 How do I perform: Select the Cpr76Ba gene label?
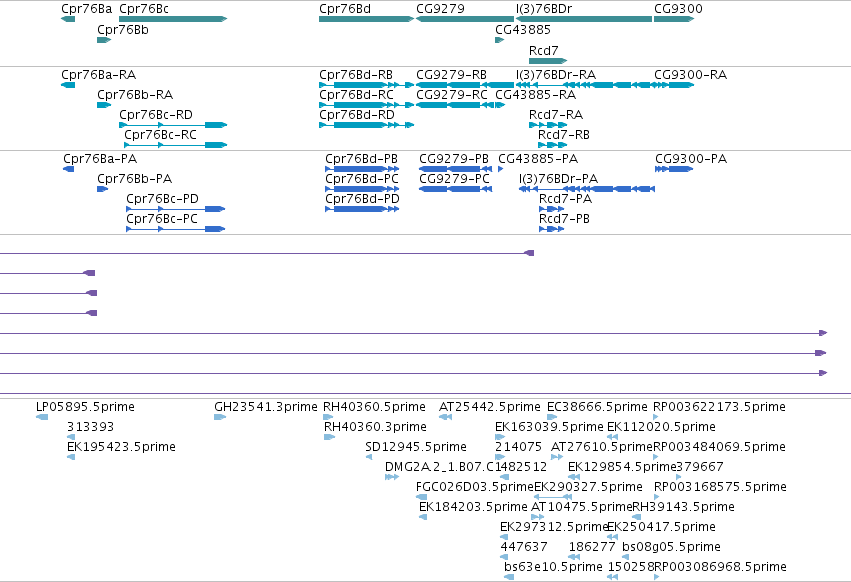[86, 9]
